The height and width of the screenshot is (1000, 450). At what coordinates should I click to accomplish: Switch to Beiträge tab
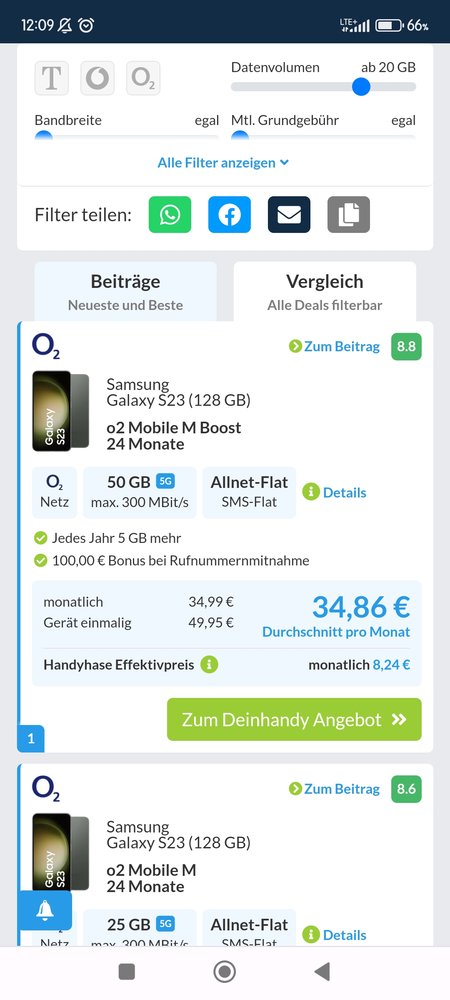pos(126,291)
